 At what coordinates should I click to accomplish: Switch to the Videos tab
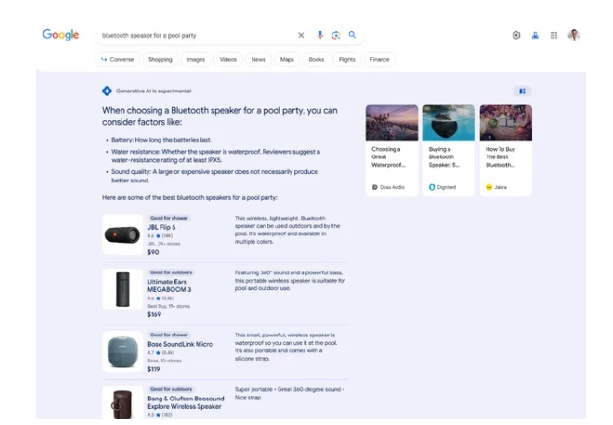228,59
